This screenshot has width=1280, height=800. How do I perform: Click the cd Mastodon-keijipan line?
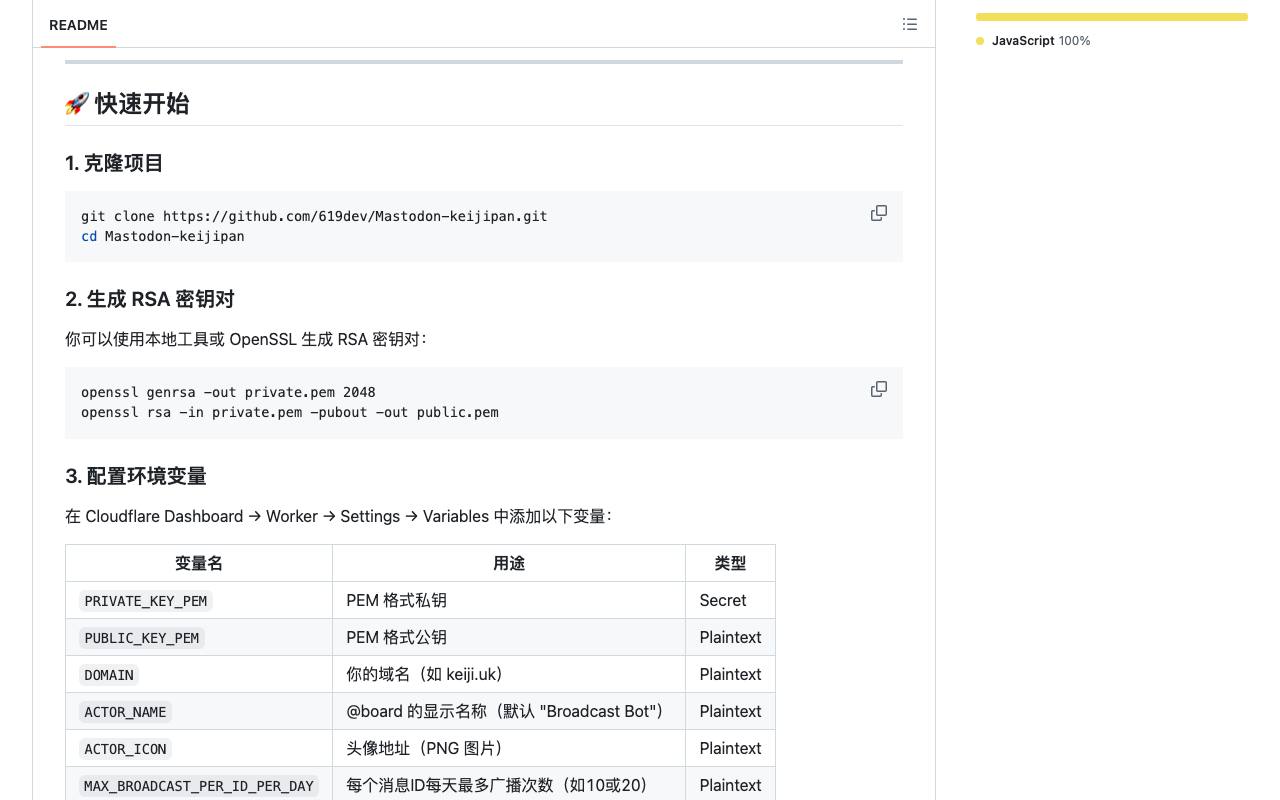tap(163, 237)
